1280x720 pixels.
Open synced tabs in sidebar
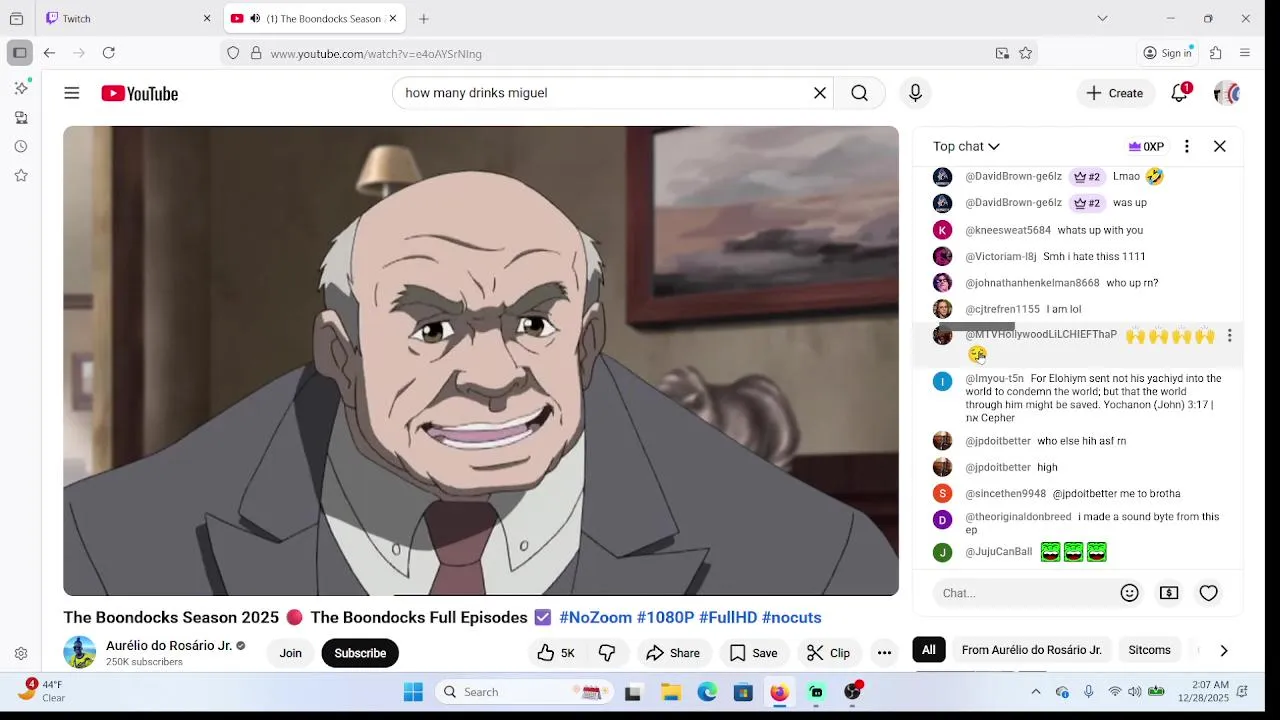(21, 117)
